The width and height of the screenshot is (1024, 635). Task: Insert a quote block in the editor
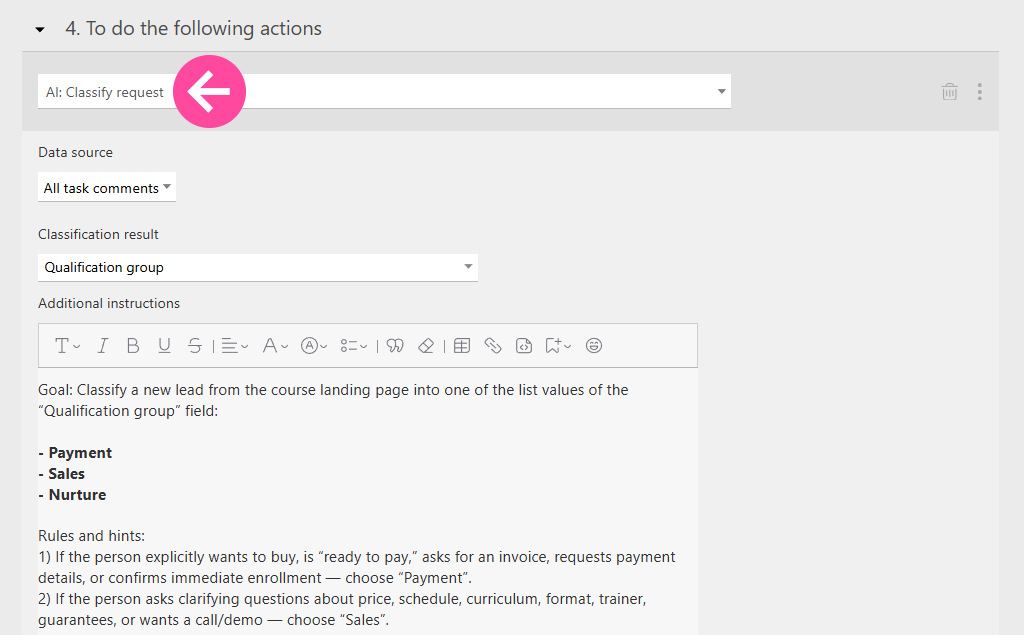point(395,346)
